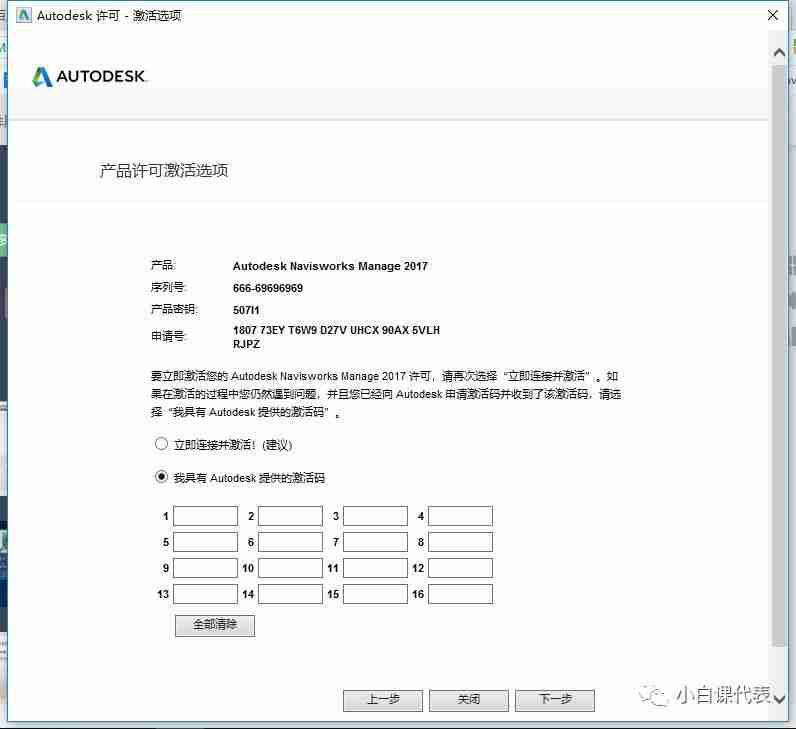This screenshot has width=796, height=729.
Task: Click activation code field 4
Action: point(460,516)
